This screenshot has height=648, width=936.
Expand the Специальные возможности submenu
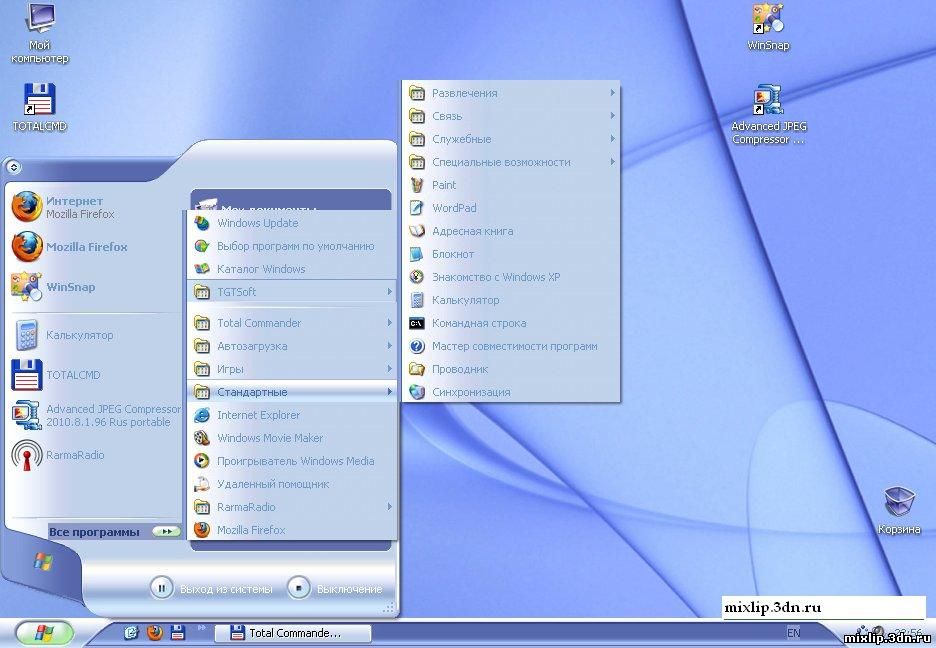click(511, 162)
